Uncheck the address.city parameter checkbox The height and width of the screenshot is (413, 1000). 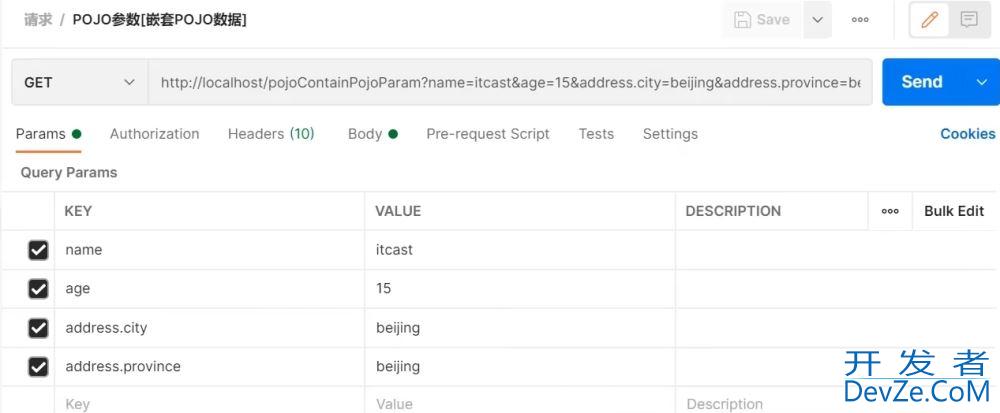pyautogui.click(x=38, y=328)
